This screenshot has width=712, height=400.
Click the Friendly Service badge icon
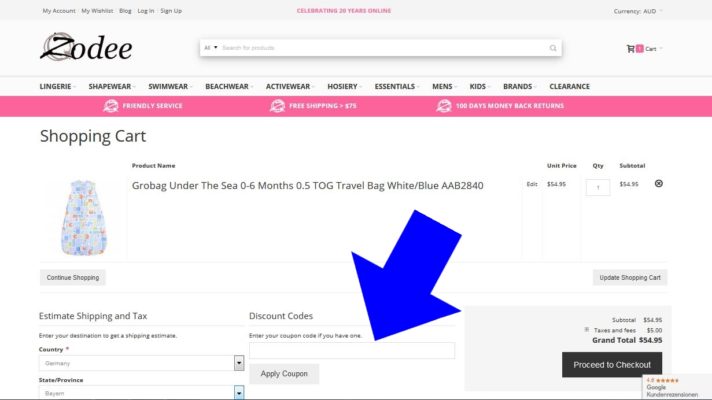(x=110, y=106)
